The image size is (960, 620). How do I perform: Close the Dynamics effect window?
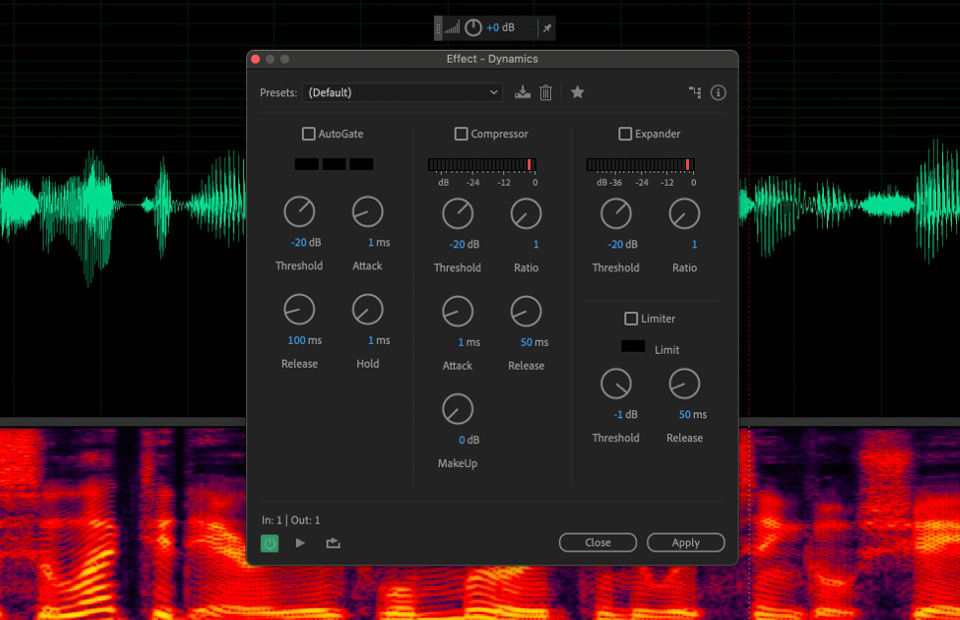[x=598, y=542]
